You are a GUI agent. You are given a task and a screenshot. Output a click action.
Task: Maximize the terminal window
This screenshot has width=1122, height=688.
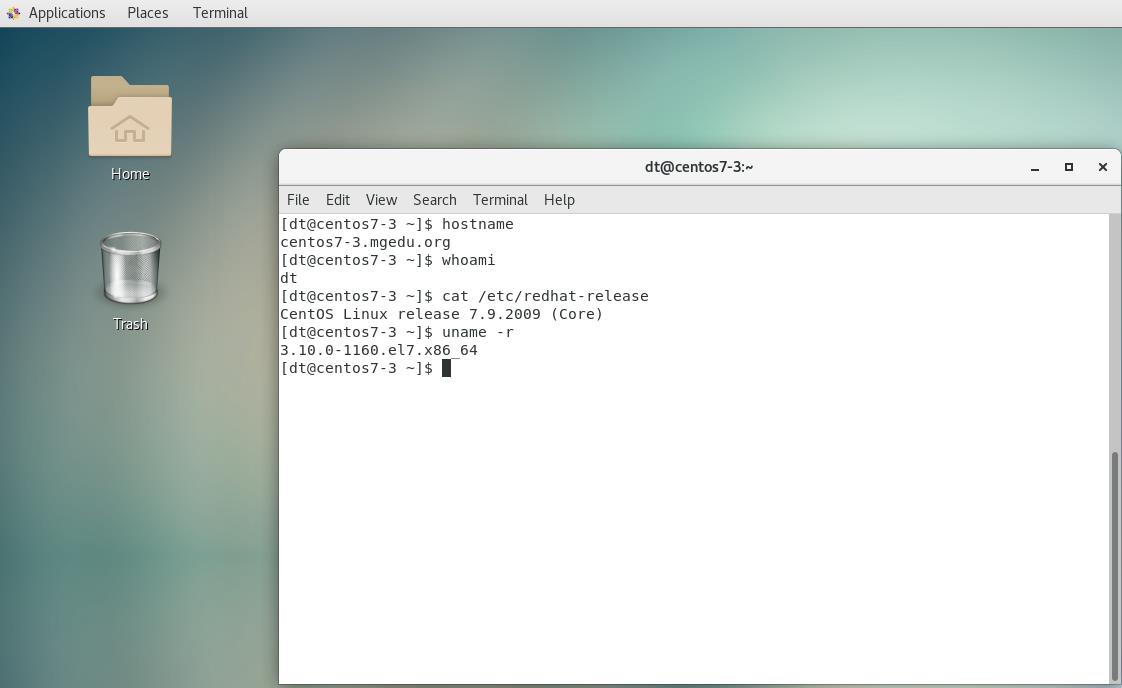pyautogui.click(x=1069, y=167)
